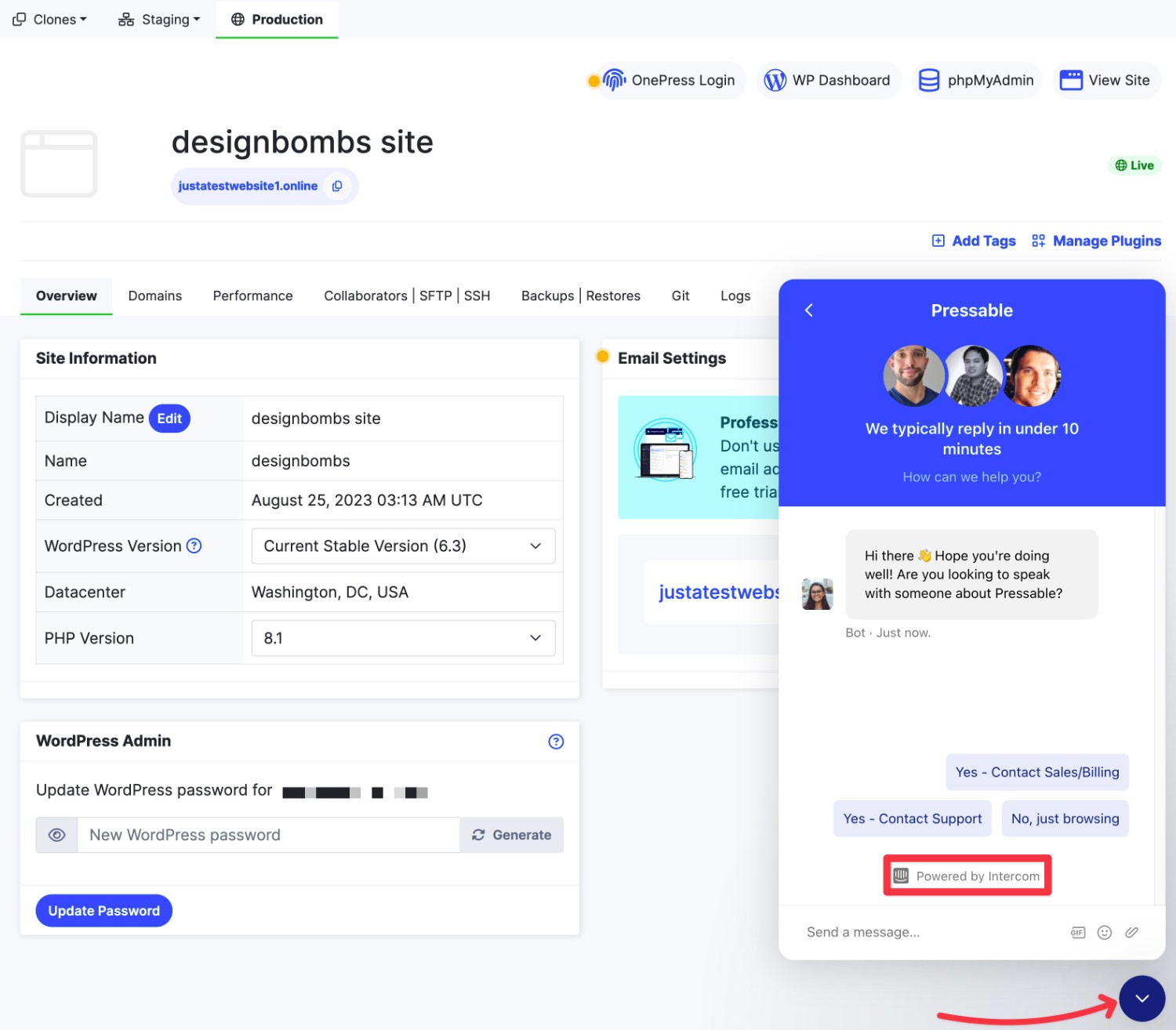Generate a new WordPress password
This screenshot has width=1176, height=1030.
pos(511,835)
